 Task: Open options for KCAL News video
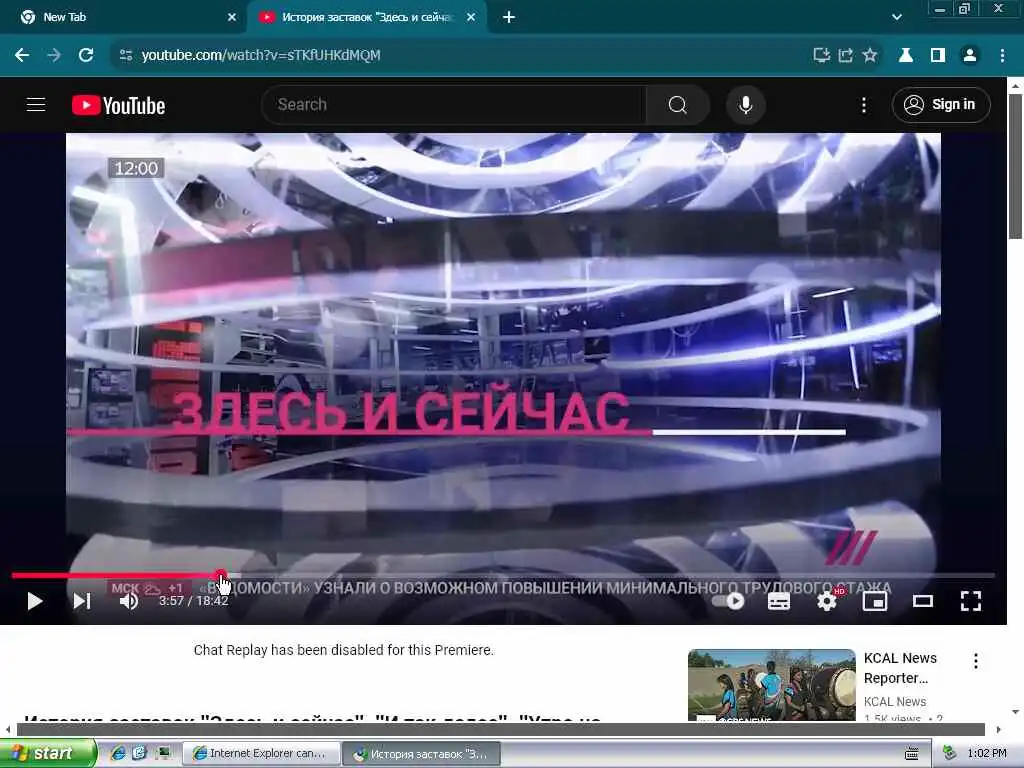[x=976, y=661]
